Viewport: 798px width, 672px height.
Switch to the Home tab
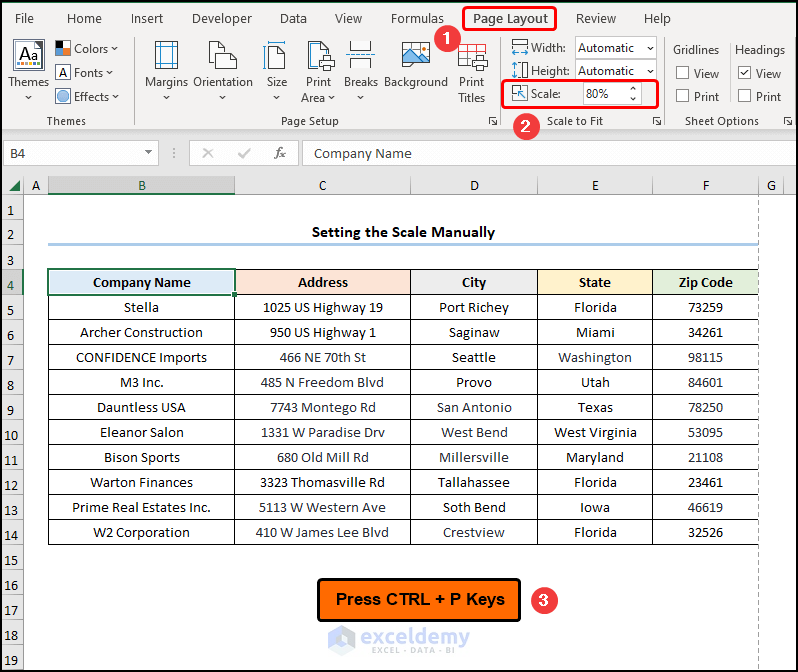84,19
